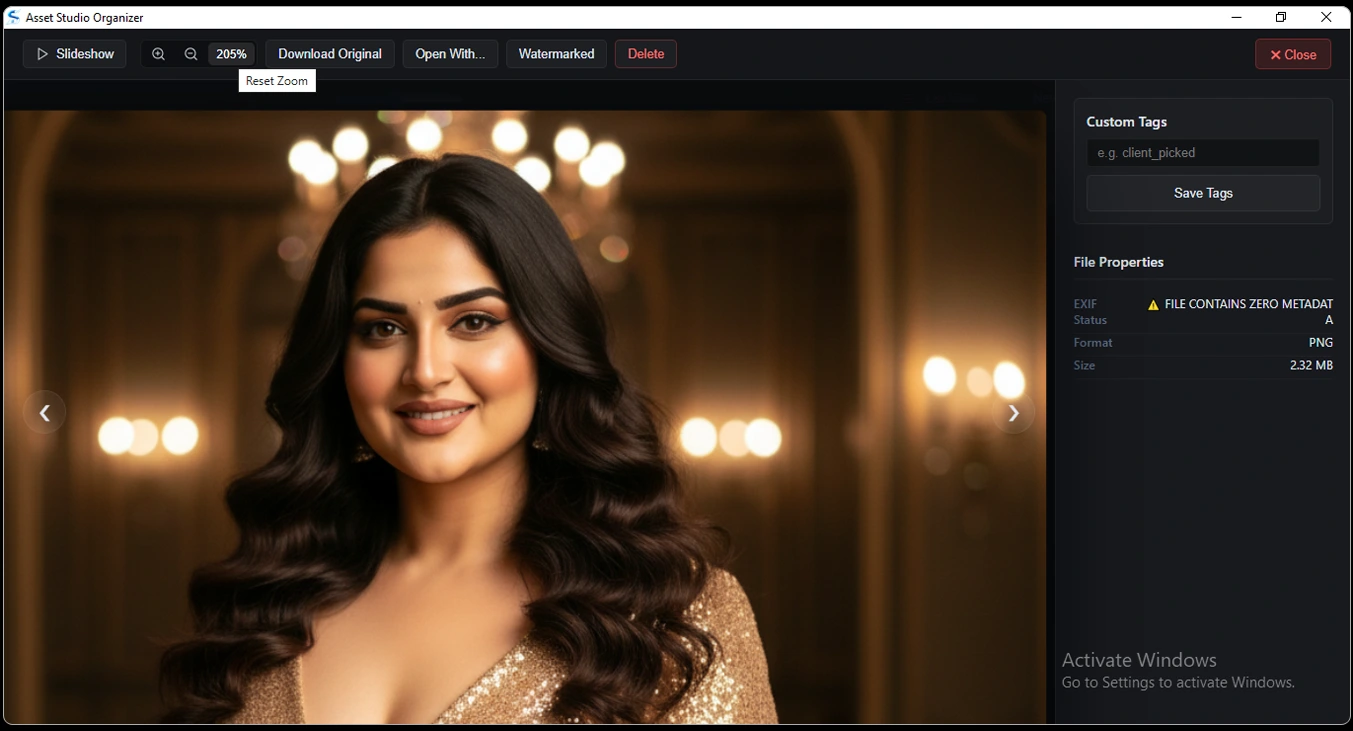Click the Custom Tags heading
This screenshot has height=731, width=1353.
pyautogui.click(x=1126, y=122)
